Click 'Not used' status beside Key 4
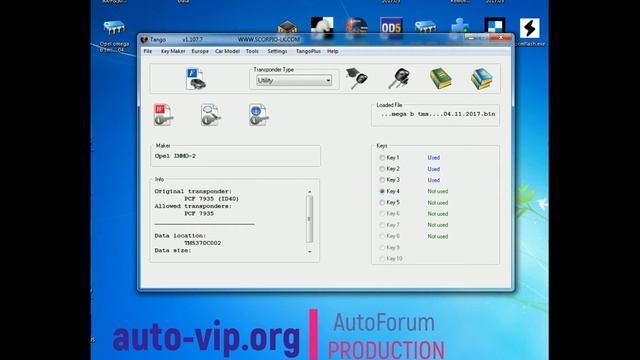 438,191
